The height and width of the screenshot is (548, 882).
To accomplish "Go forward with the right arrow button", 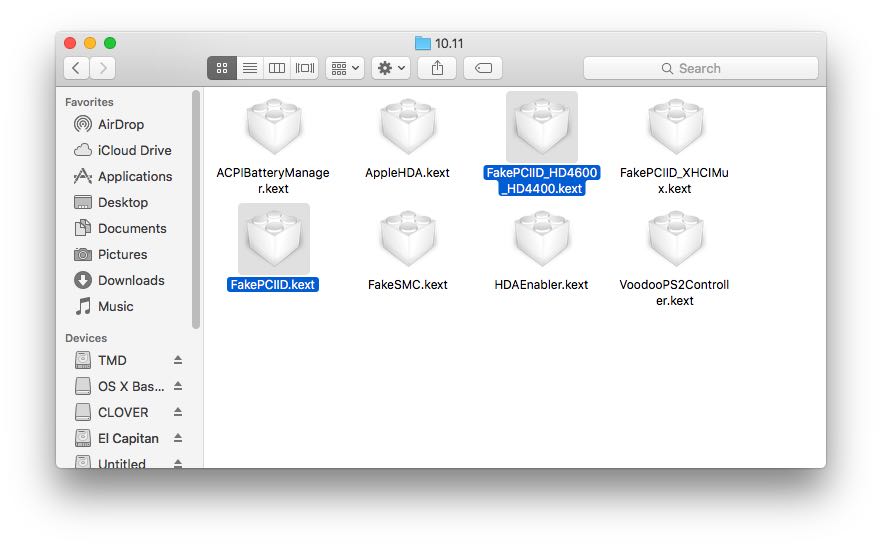I will [x=102, y=68].
